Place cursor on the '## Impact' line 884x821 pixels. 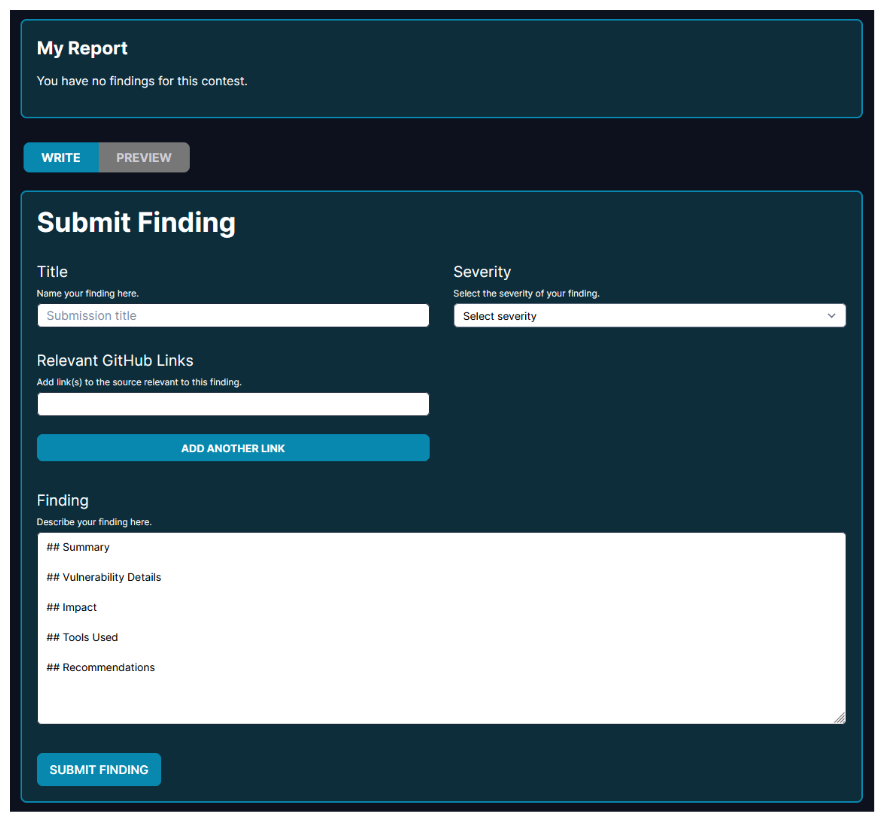pos(72,607)
